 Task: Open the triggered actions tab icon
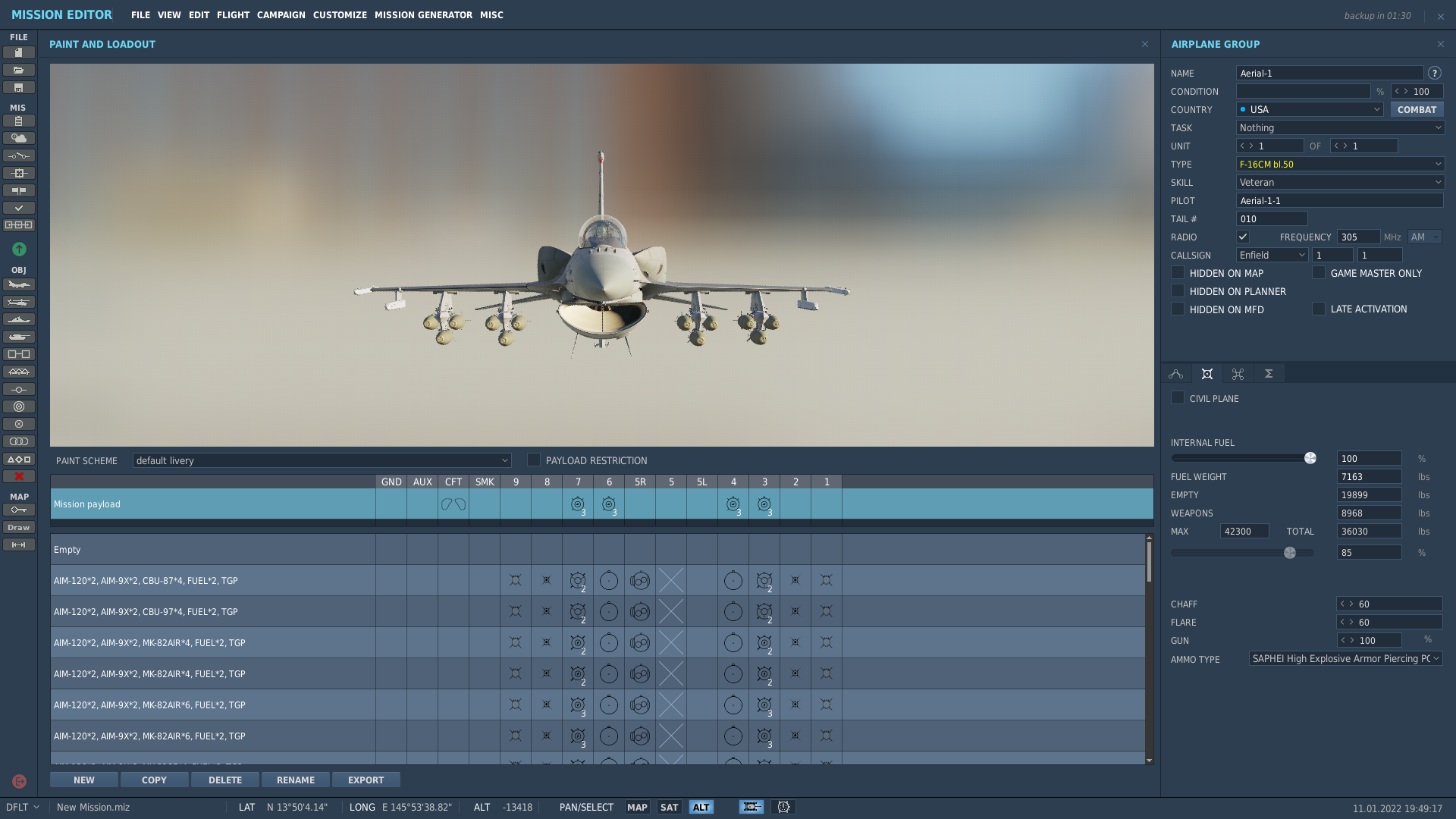coord(1238,374)
